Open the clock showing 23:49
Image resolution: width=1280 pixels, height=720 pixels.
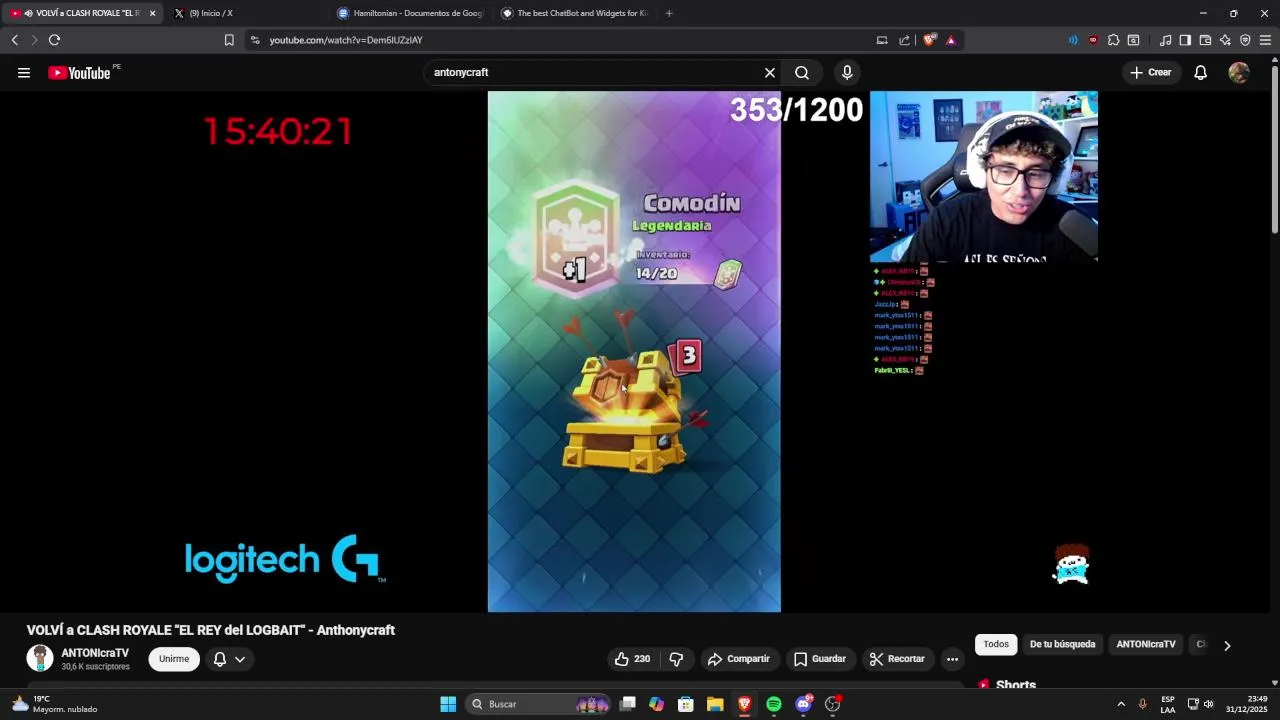point(1246,704)
